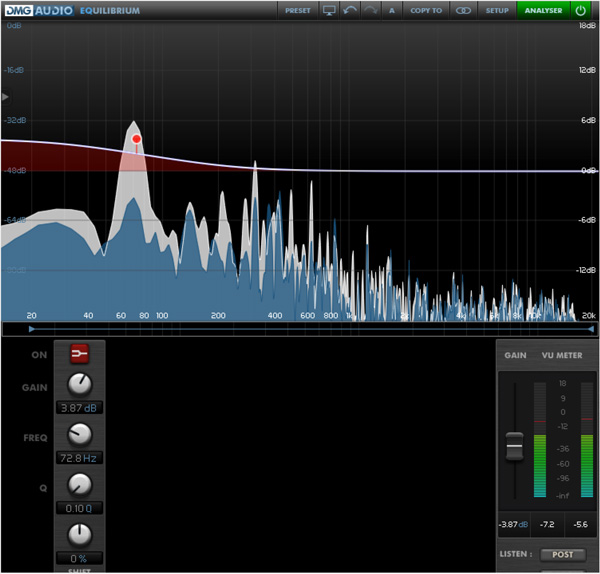Screen dimensions: 600x574
Task: Click the redo arrow in the toolbar
Action: coord(370,10)
